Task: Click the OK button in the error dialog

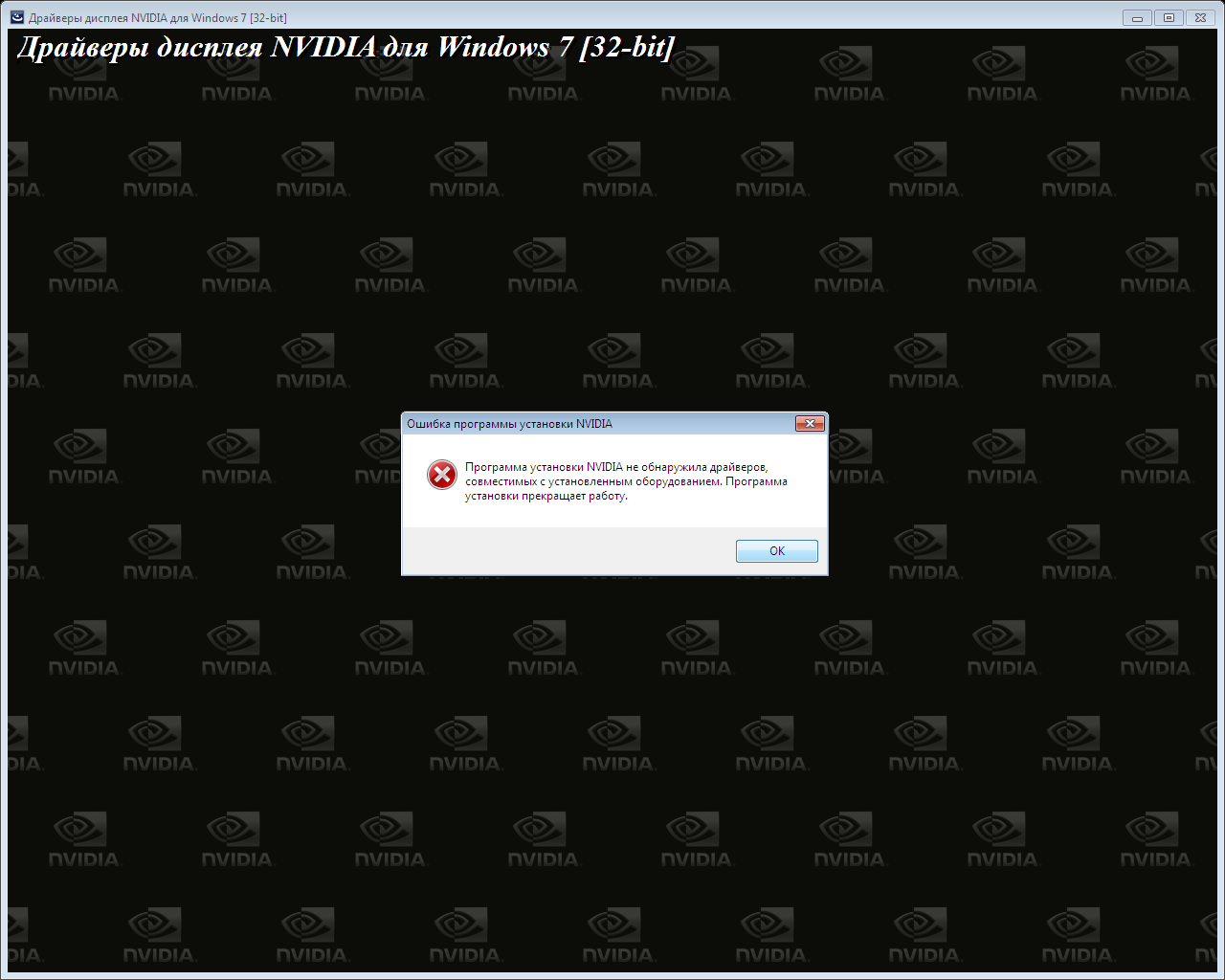Action: [x=776, y=551]
